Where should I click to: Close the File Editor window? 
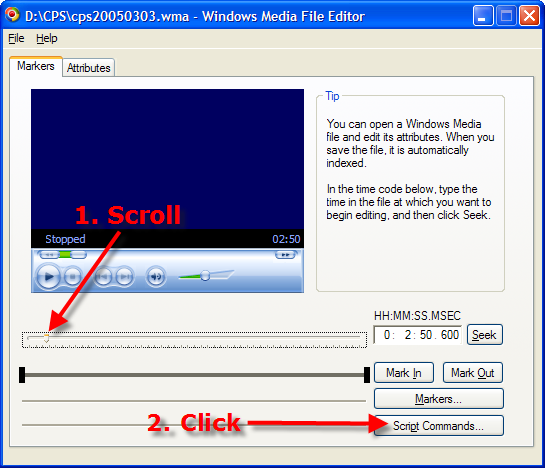pos(529,16)
